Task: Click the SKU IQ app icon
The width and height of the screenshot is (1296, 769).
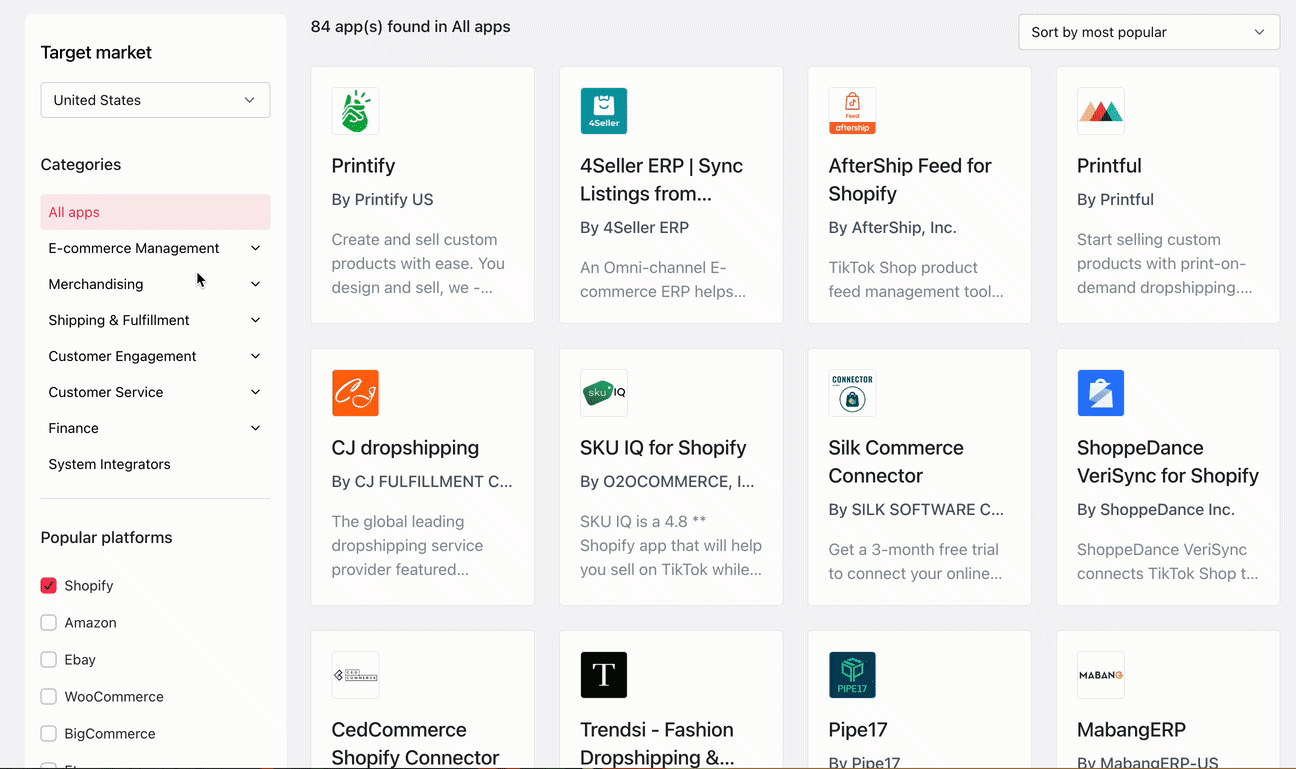Action: 604,393
